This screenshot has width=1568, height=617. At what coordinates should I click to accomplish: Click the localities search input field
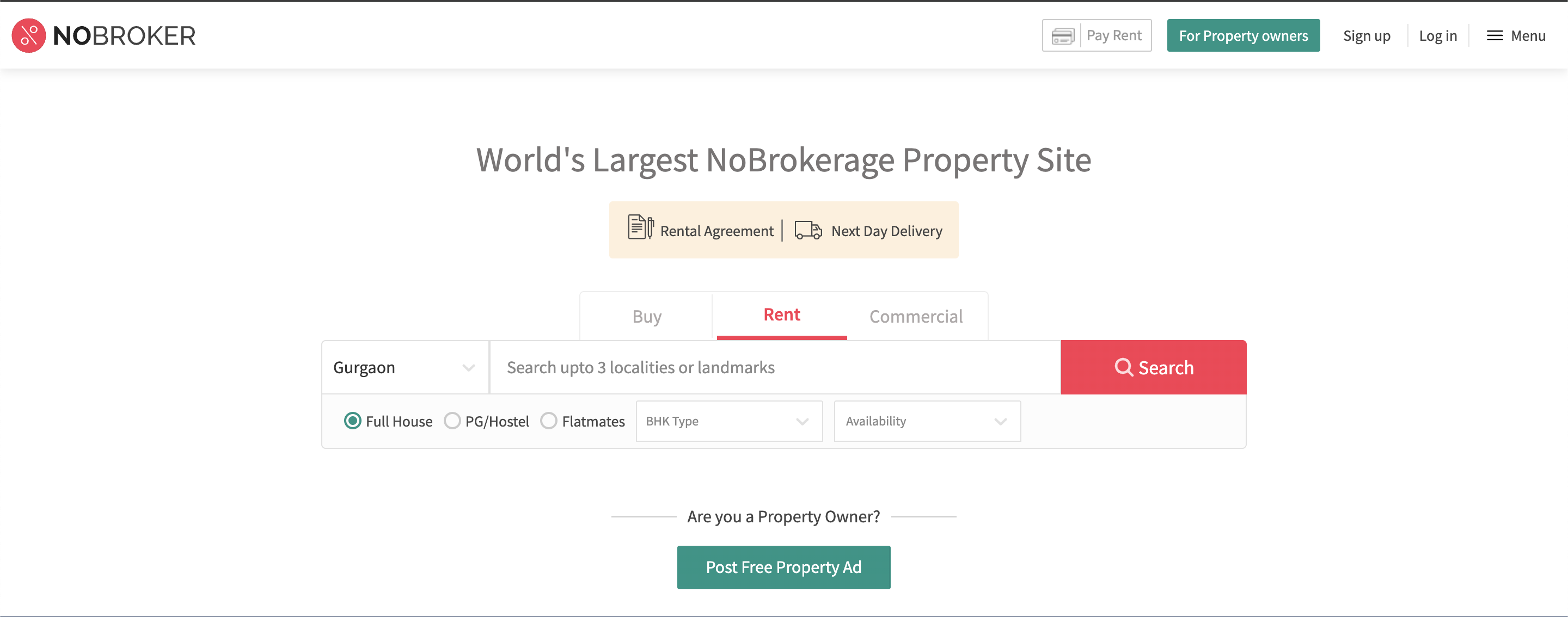(731, 367)
